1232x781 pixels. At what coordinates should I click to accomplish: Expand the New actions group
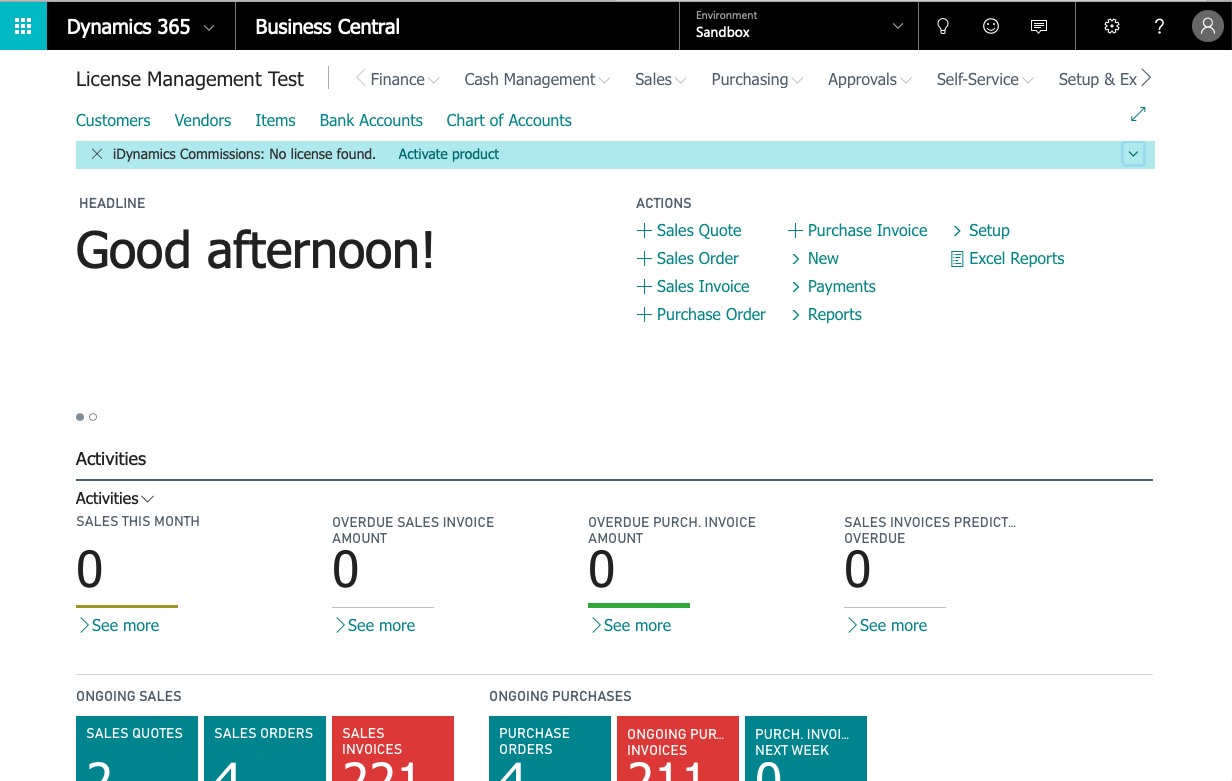pos(814,258)
